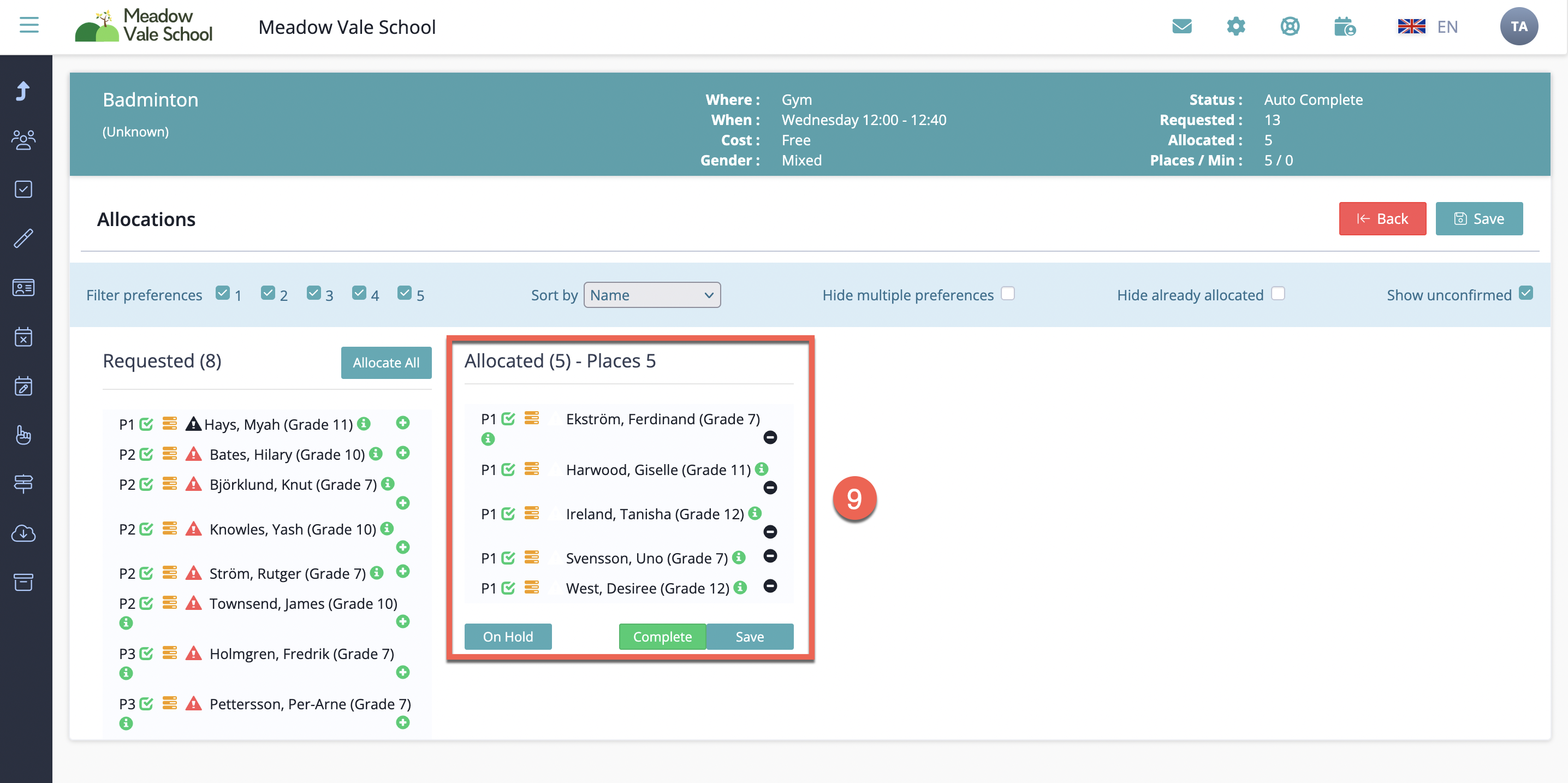Open the TA user avatar menu
Image resolution: width=1568 pixels, height=783 pixels.
(1519, 26)
